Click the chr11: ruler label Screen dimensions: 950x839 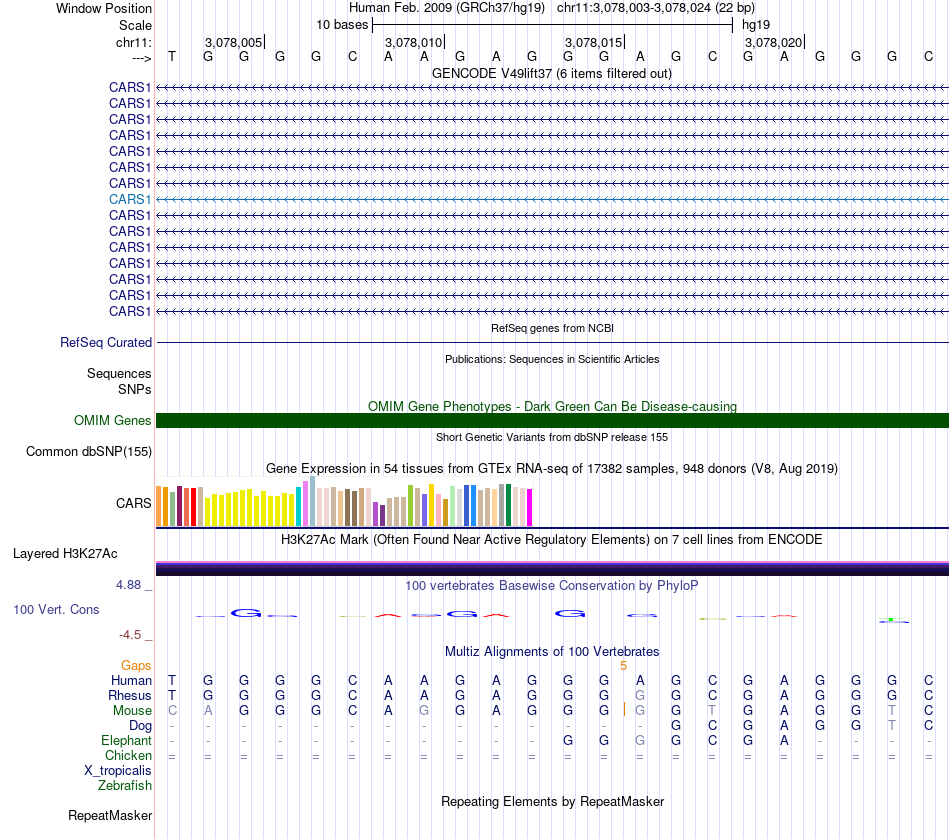tap(133, 42)
